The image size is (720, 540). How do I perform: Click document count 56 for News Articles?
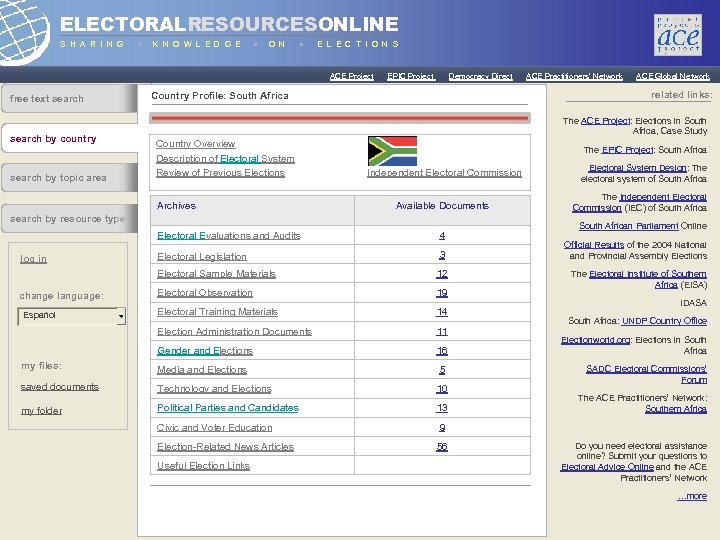click(442, 447)
